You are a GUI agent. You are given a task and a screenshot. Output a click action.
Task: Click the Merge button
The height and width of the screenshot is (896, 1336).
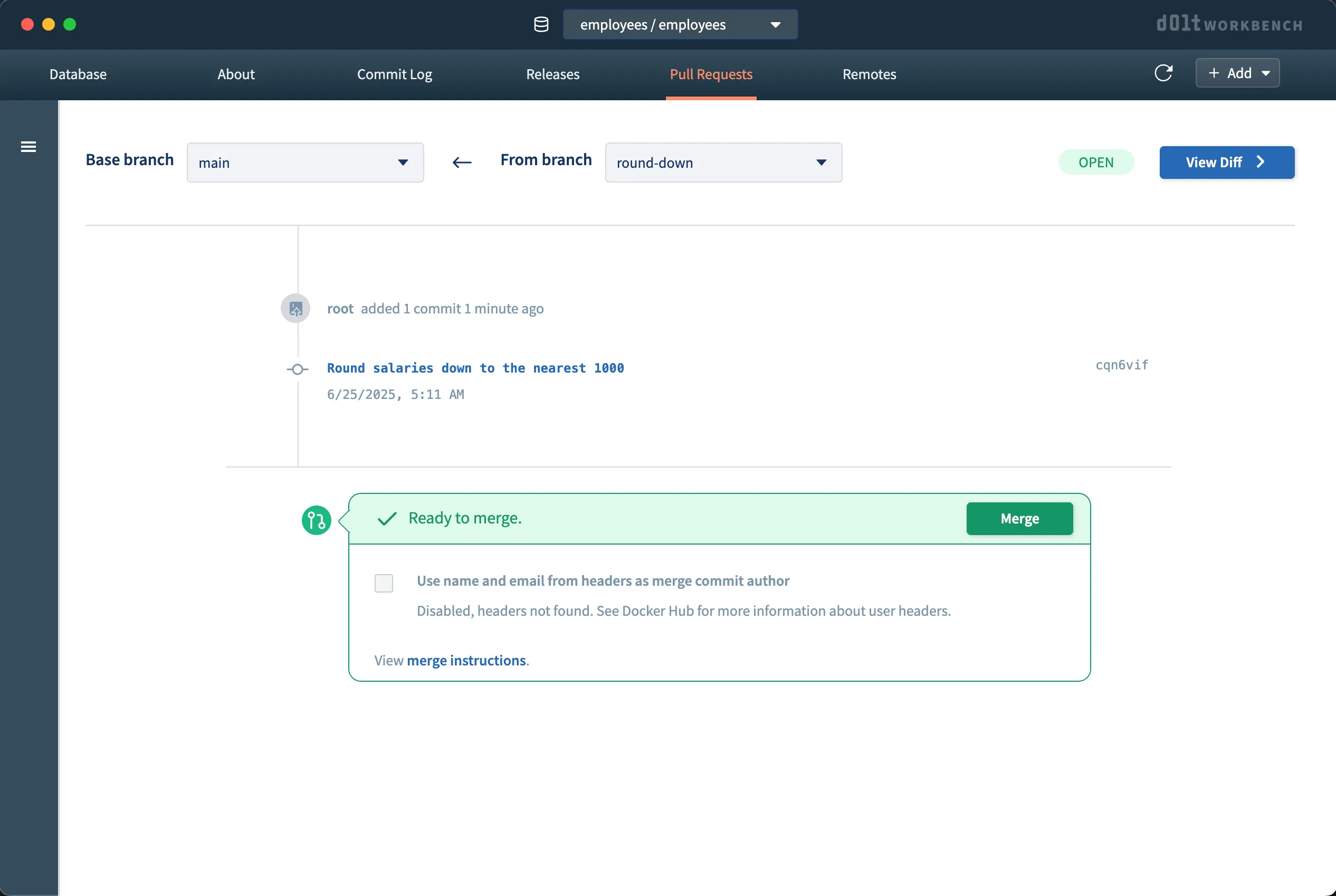1019,519
